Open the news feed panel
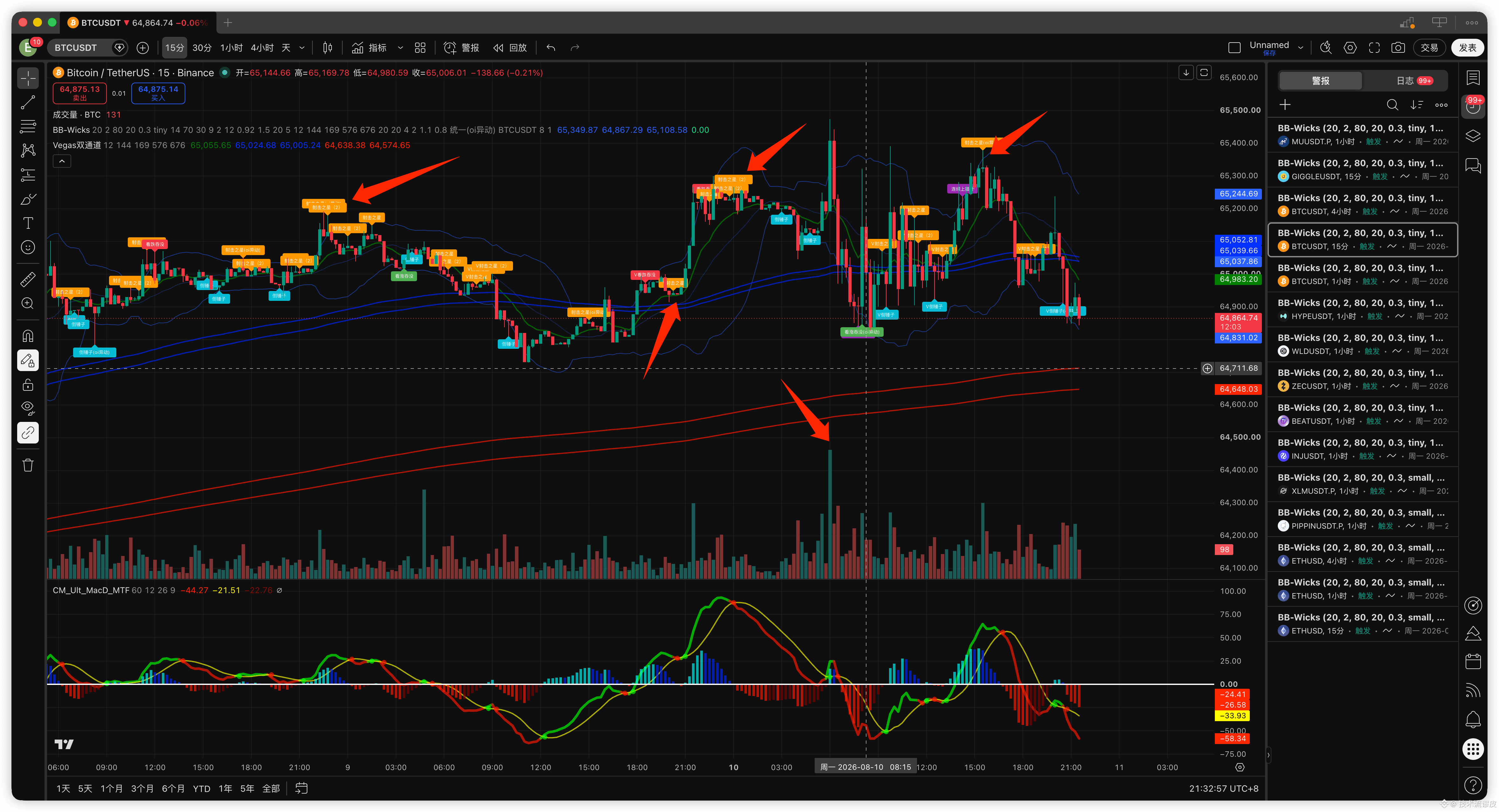The width and height of the screenshot is (1499, 812). [x=1473, y=690]
